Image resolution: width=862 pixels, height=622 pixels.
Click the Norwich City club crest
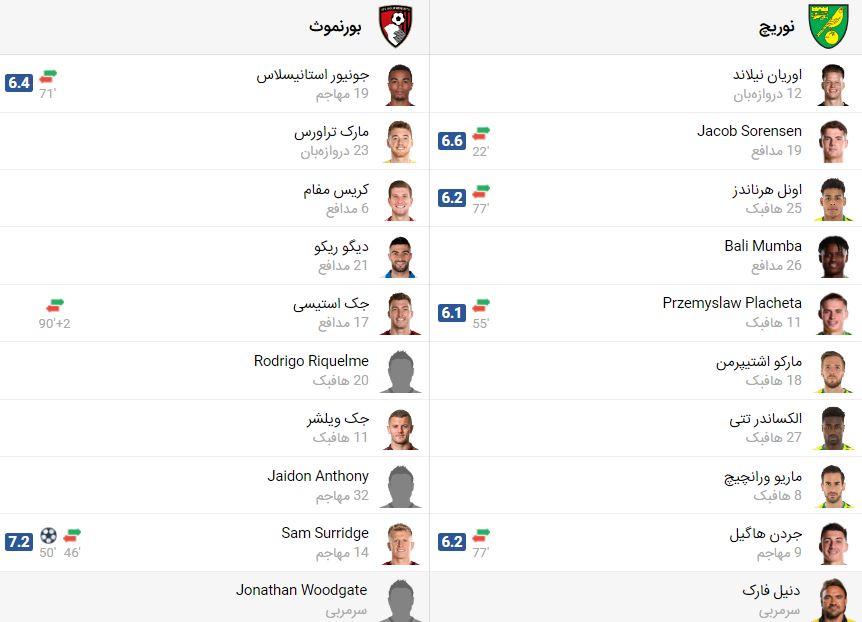(x=828, y=26)
